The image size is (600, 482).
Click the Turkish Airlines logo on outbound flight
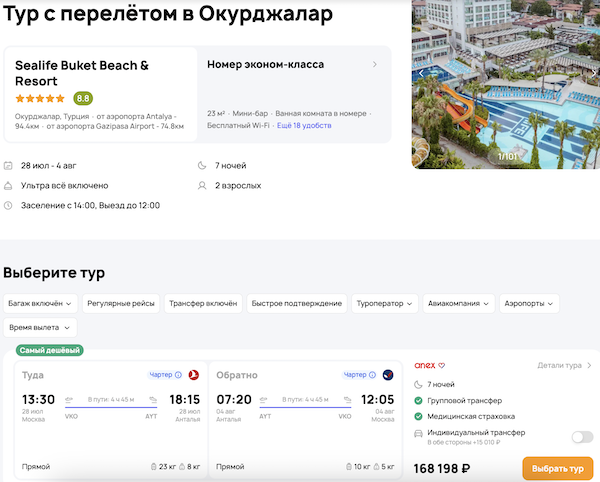[195, 375]
